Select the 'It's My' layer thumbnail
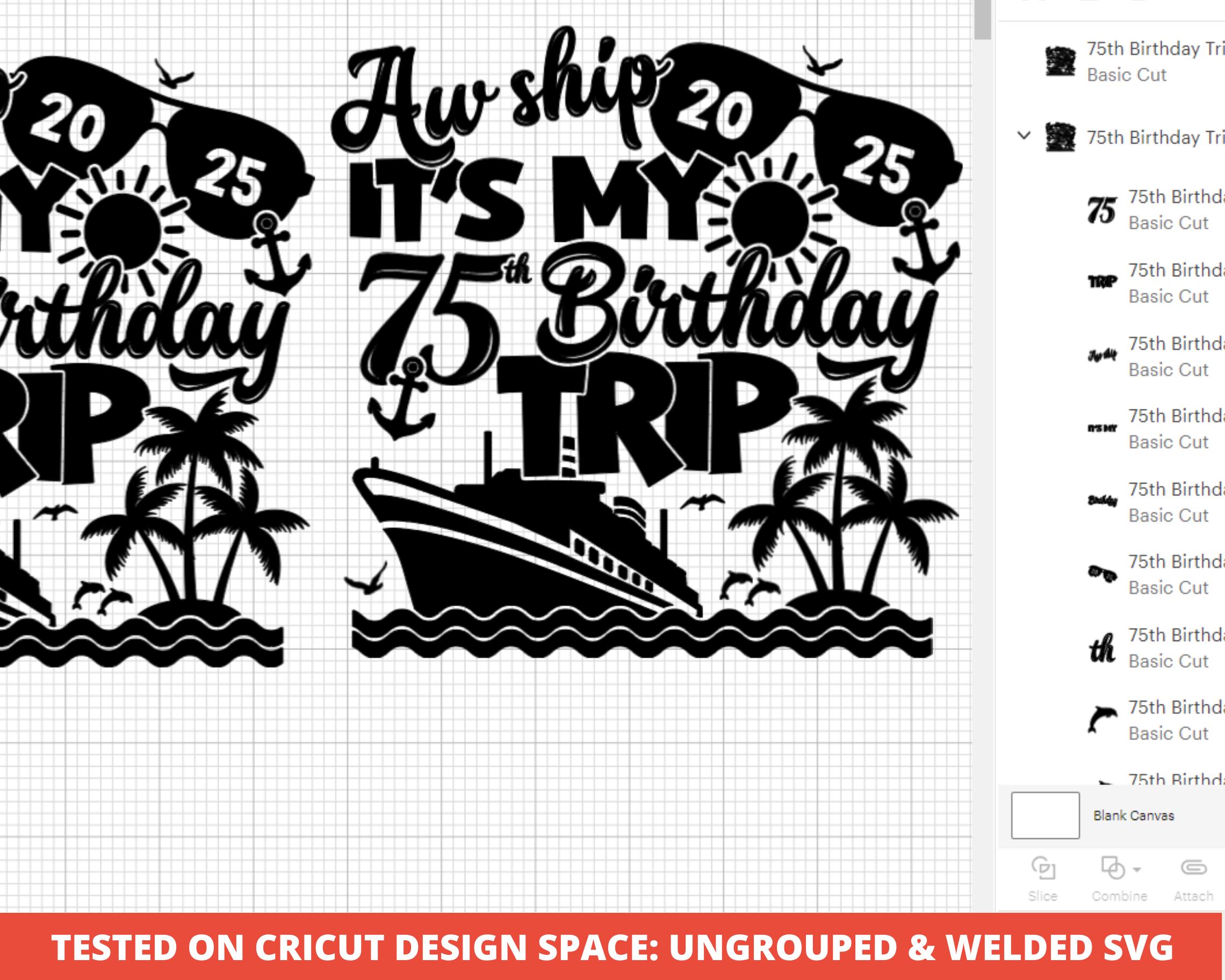Viewport: 1225px width, 980px height. pyautogui.click(x=1102, y=428)
